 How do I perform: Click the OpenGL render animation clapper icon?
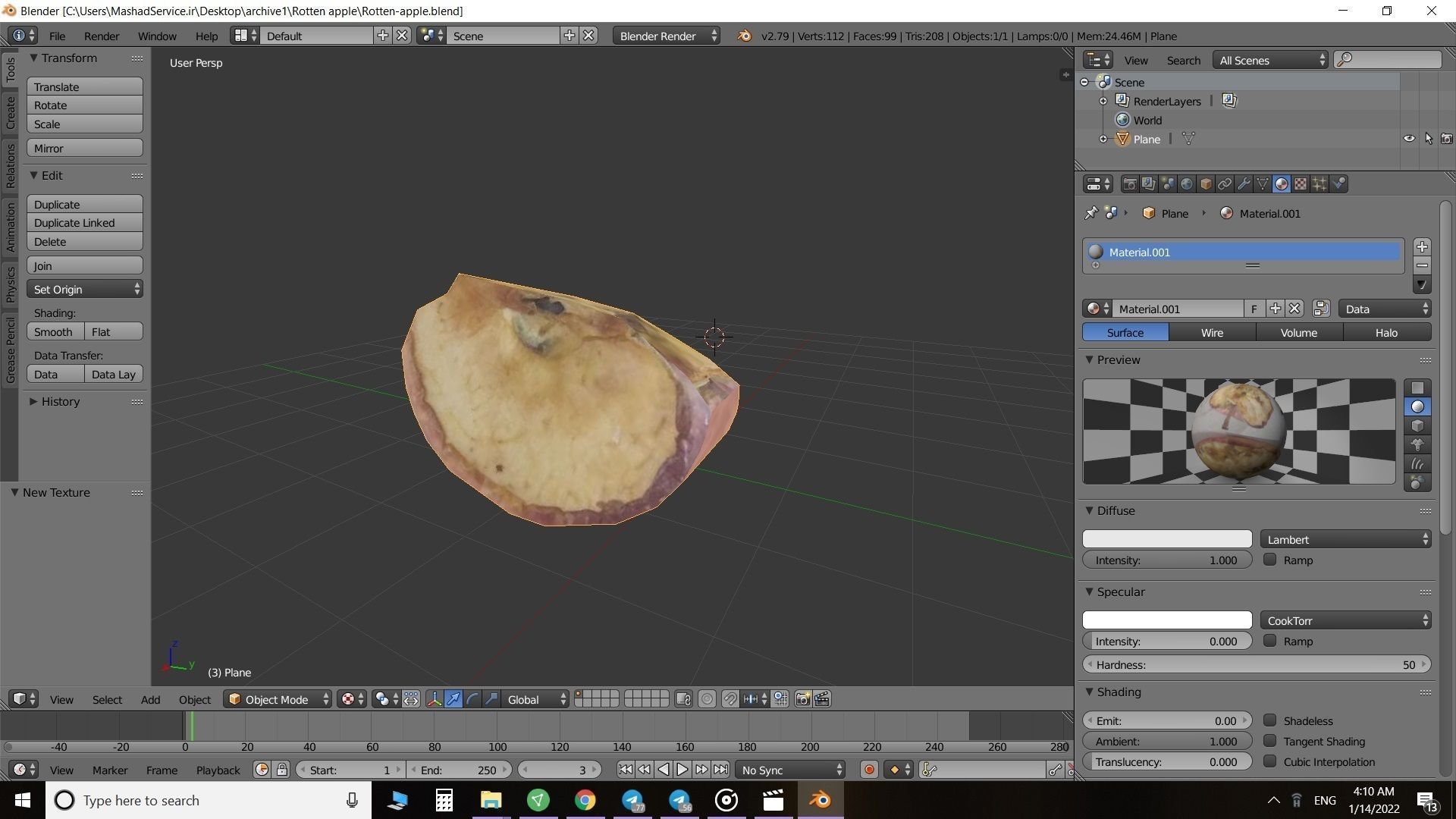tap(822, 699)
